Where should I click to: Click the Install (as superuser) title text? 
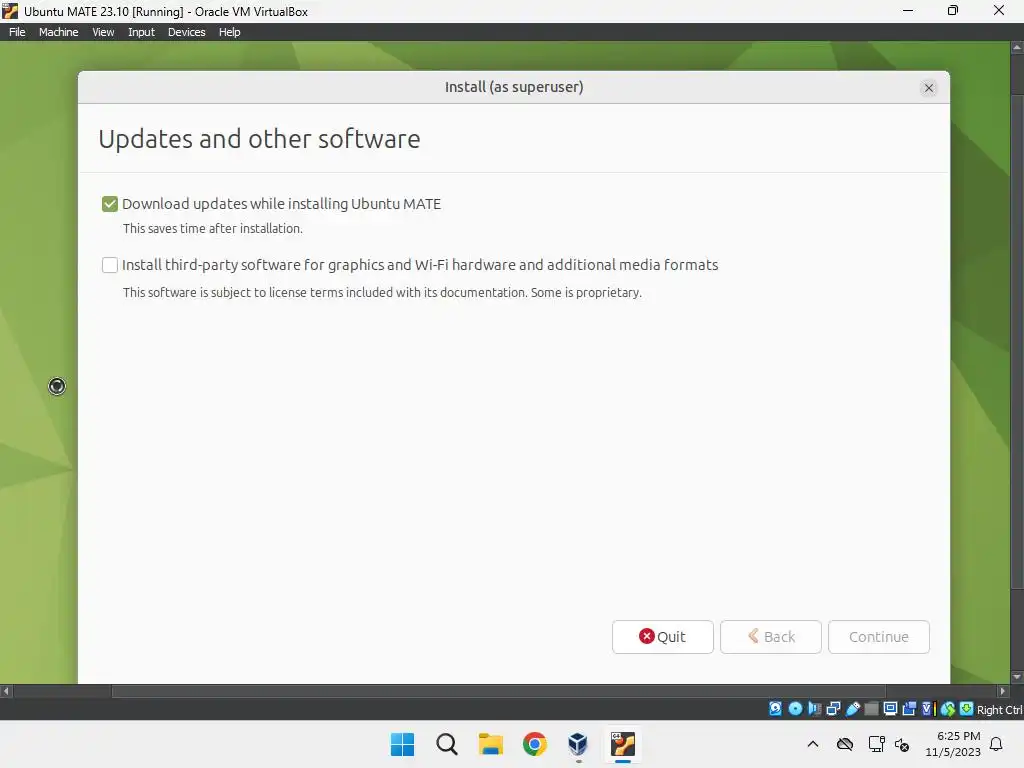514,87
